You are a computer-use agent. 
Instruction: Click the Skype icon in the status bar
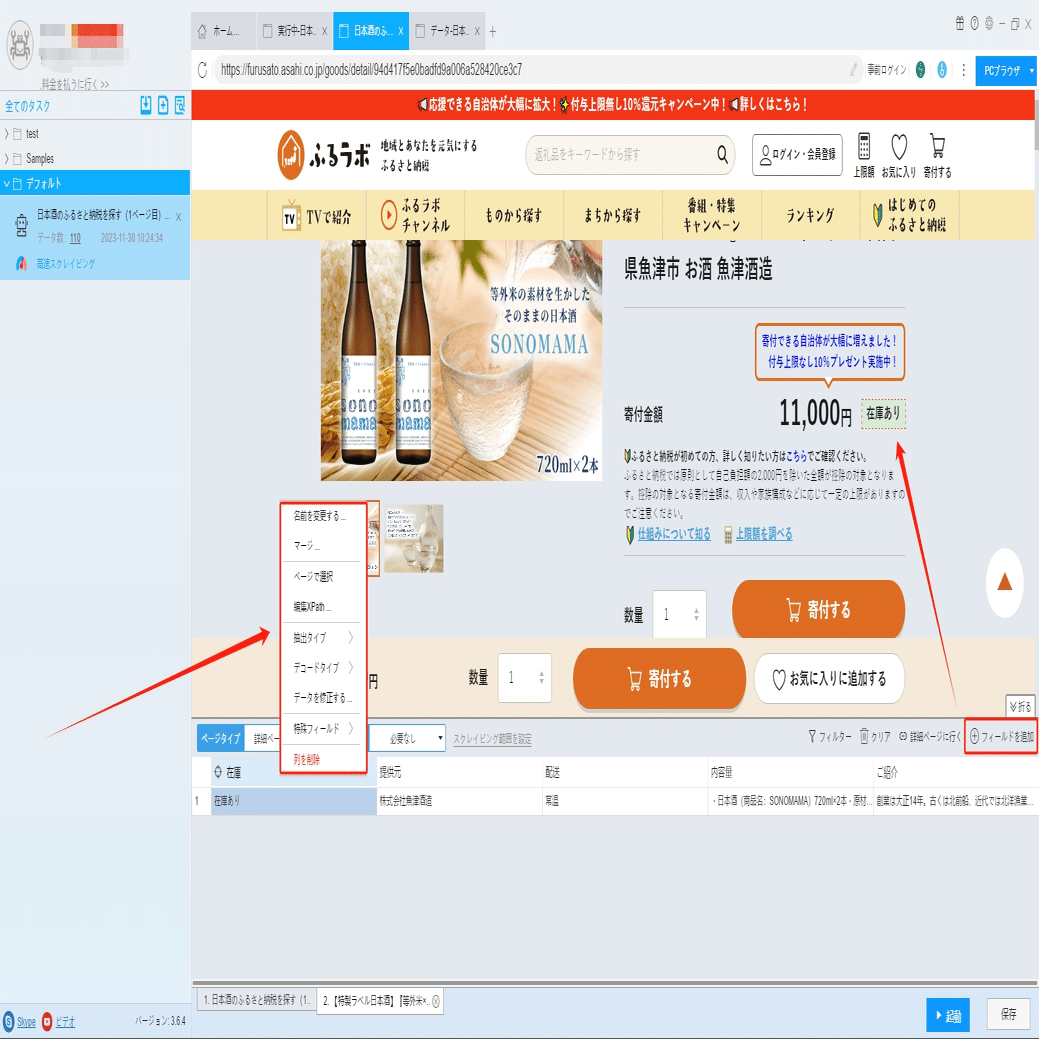[9, 1021]
